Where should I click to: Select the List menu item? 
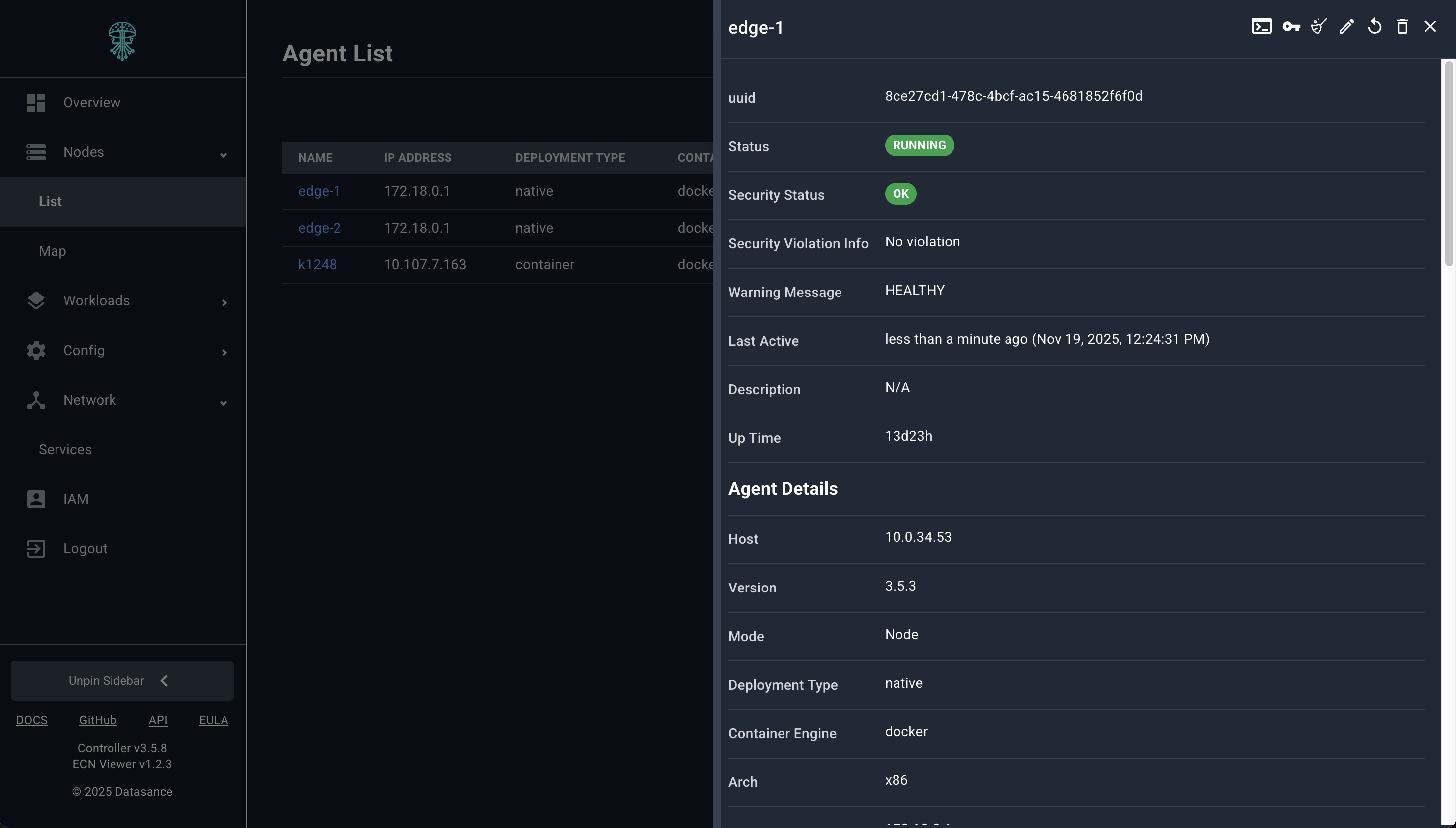click(50, 201)
